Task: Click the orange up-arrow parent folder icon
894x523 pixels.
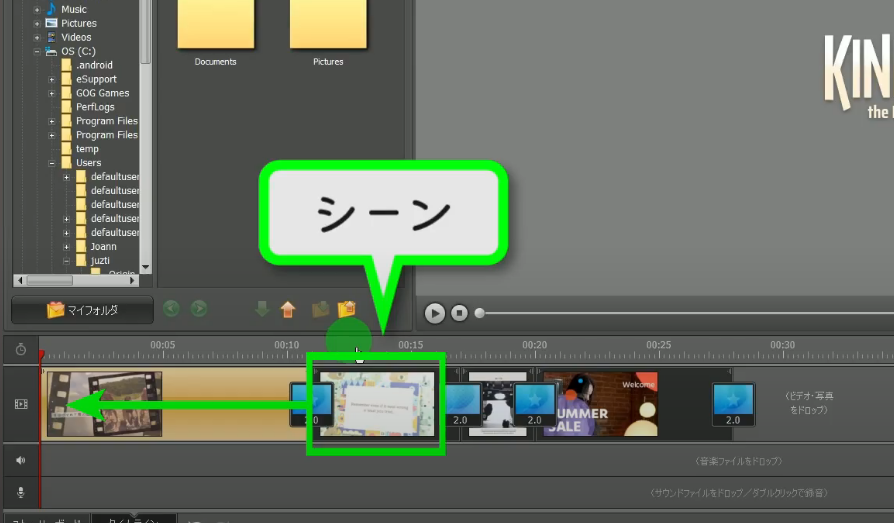Action: 288,309
